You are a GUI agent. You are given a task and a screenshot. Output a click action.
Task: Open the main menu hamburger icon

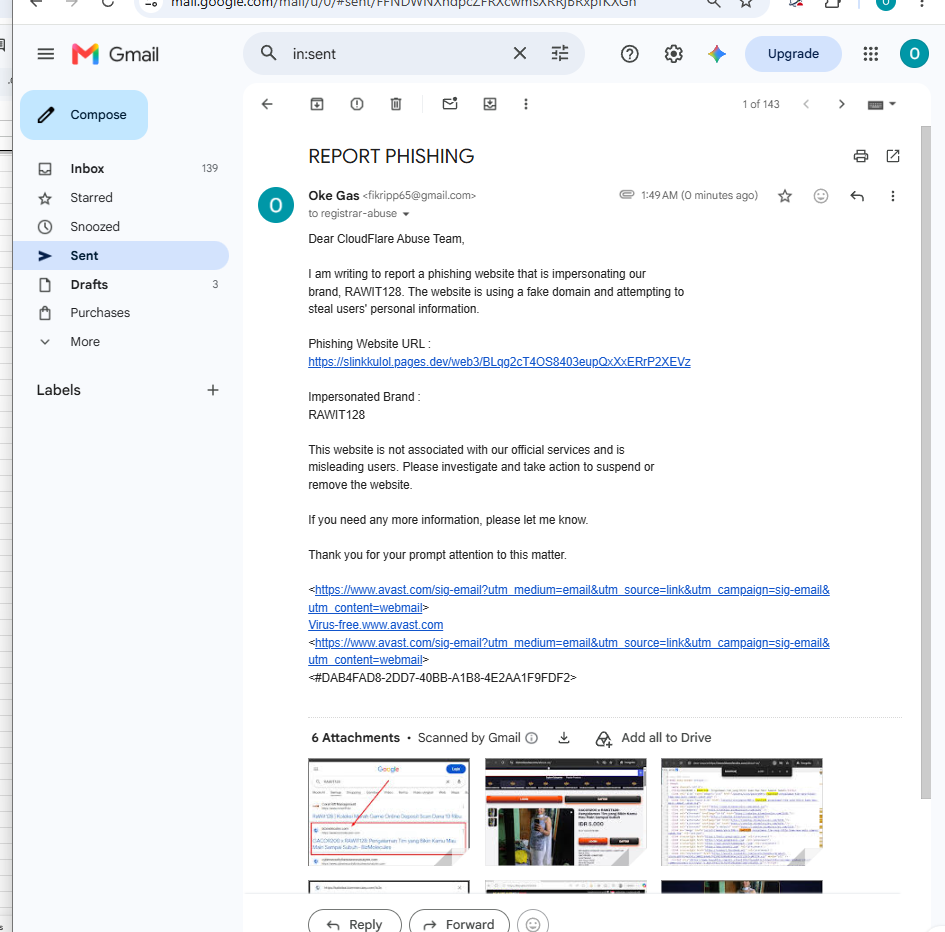(x=45, y=54)
